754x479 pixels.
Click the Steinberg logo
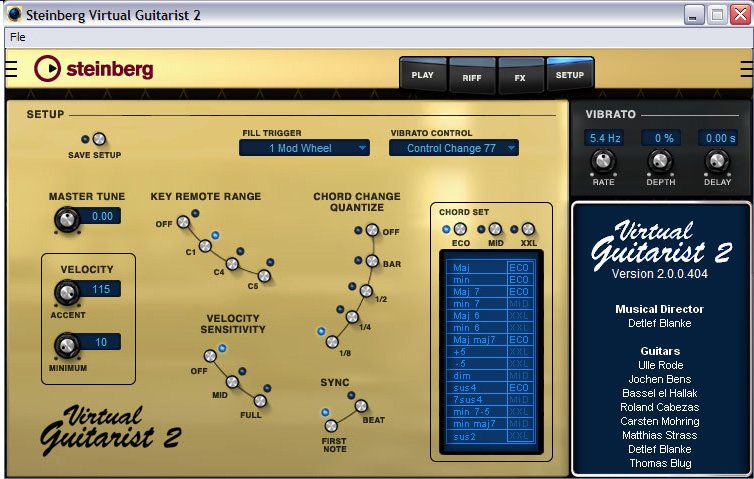coord(93,68)
